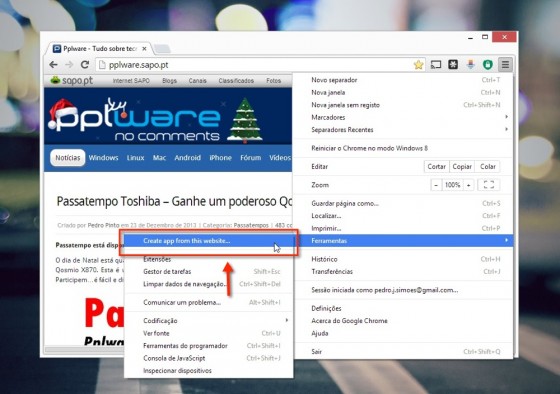Click the Android nav link

point(188,158)
